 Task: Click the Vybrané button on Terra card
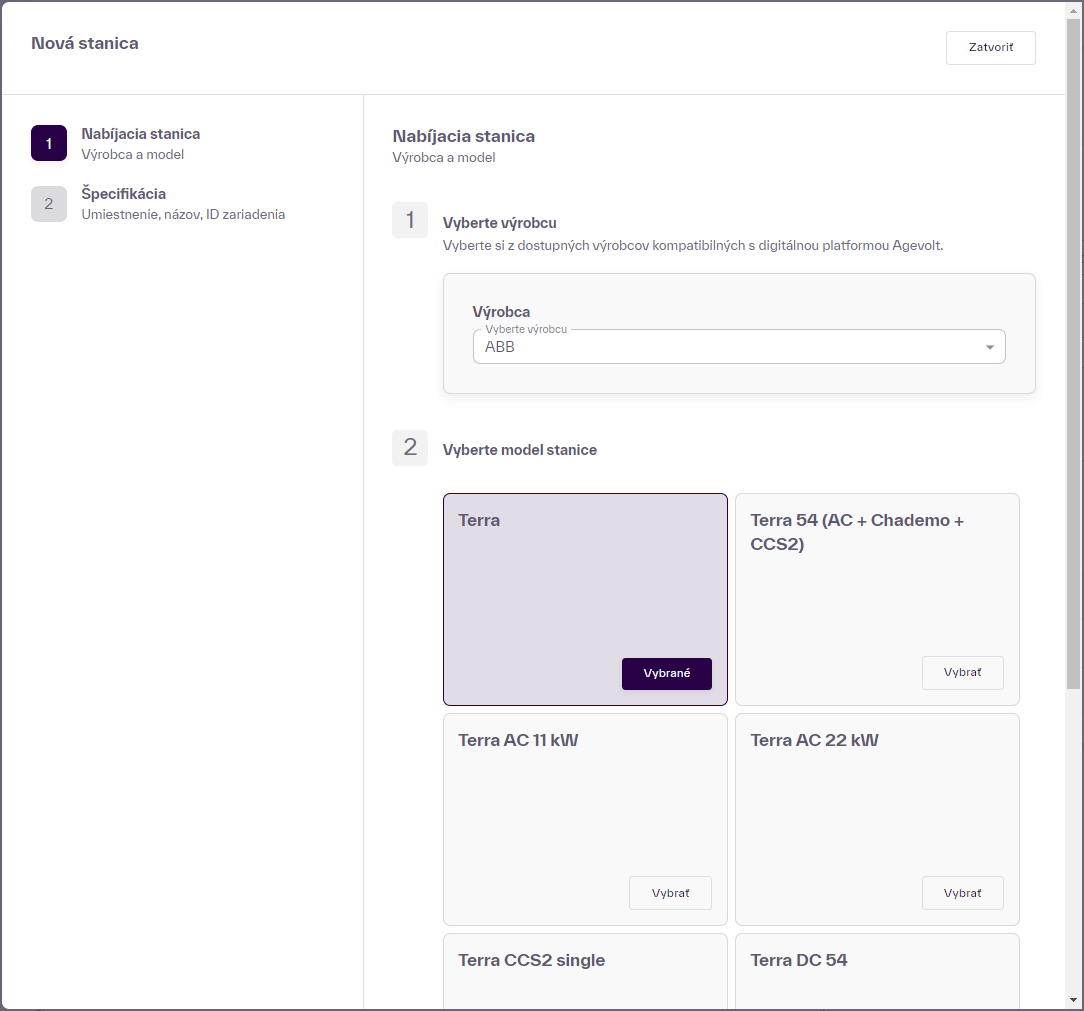tap(666, 674)
